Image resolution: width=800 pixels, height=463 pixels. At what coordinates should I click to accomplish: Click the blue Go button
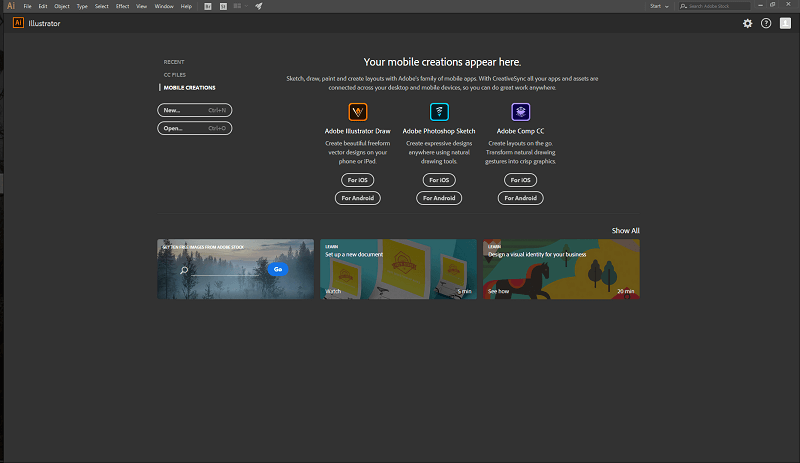point(278,269)
